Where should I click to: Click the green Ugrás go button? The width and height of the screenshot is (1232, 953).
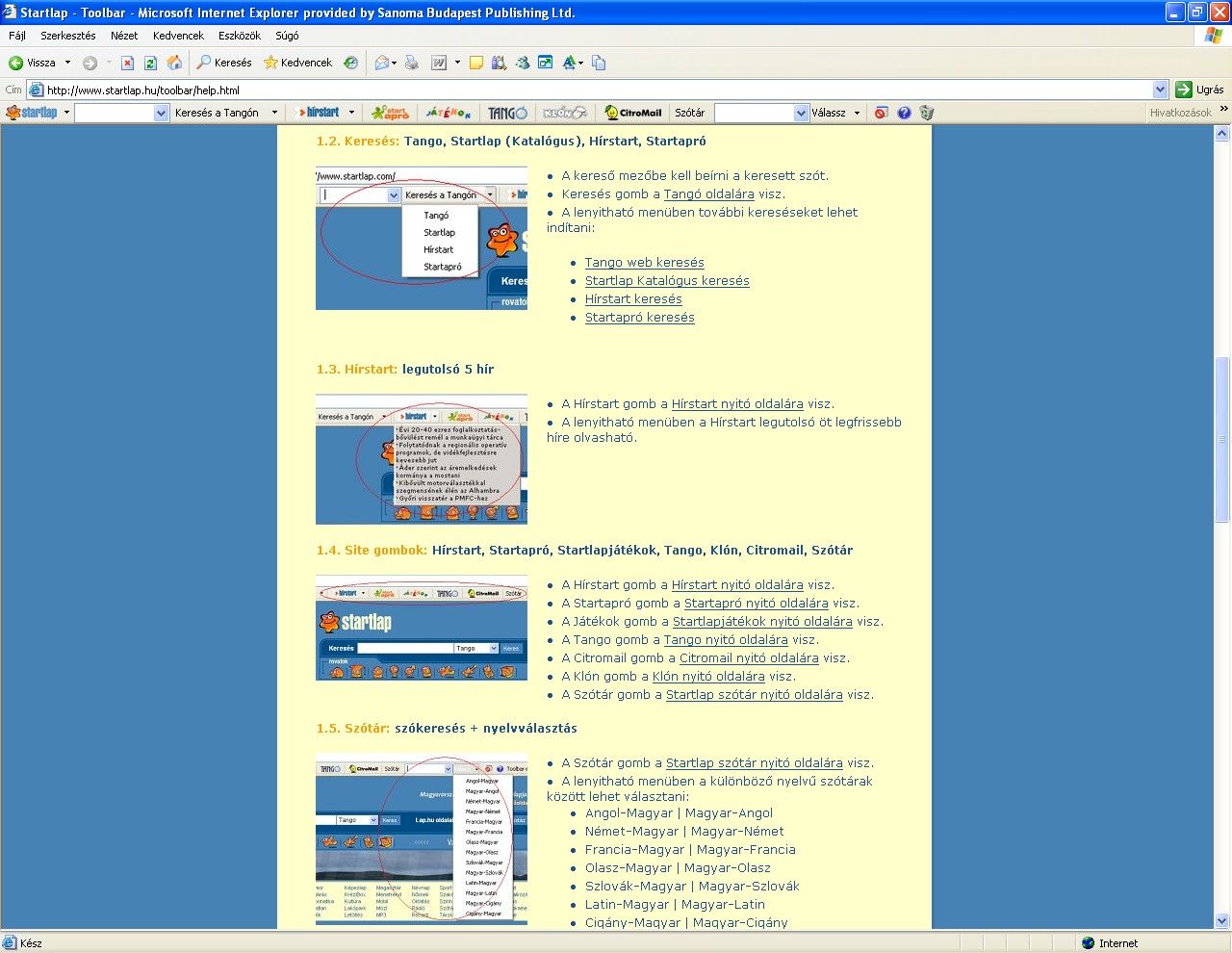(x=1199, y=90)
